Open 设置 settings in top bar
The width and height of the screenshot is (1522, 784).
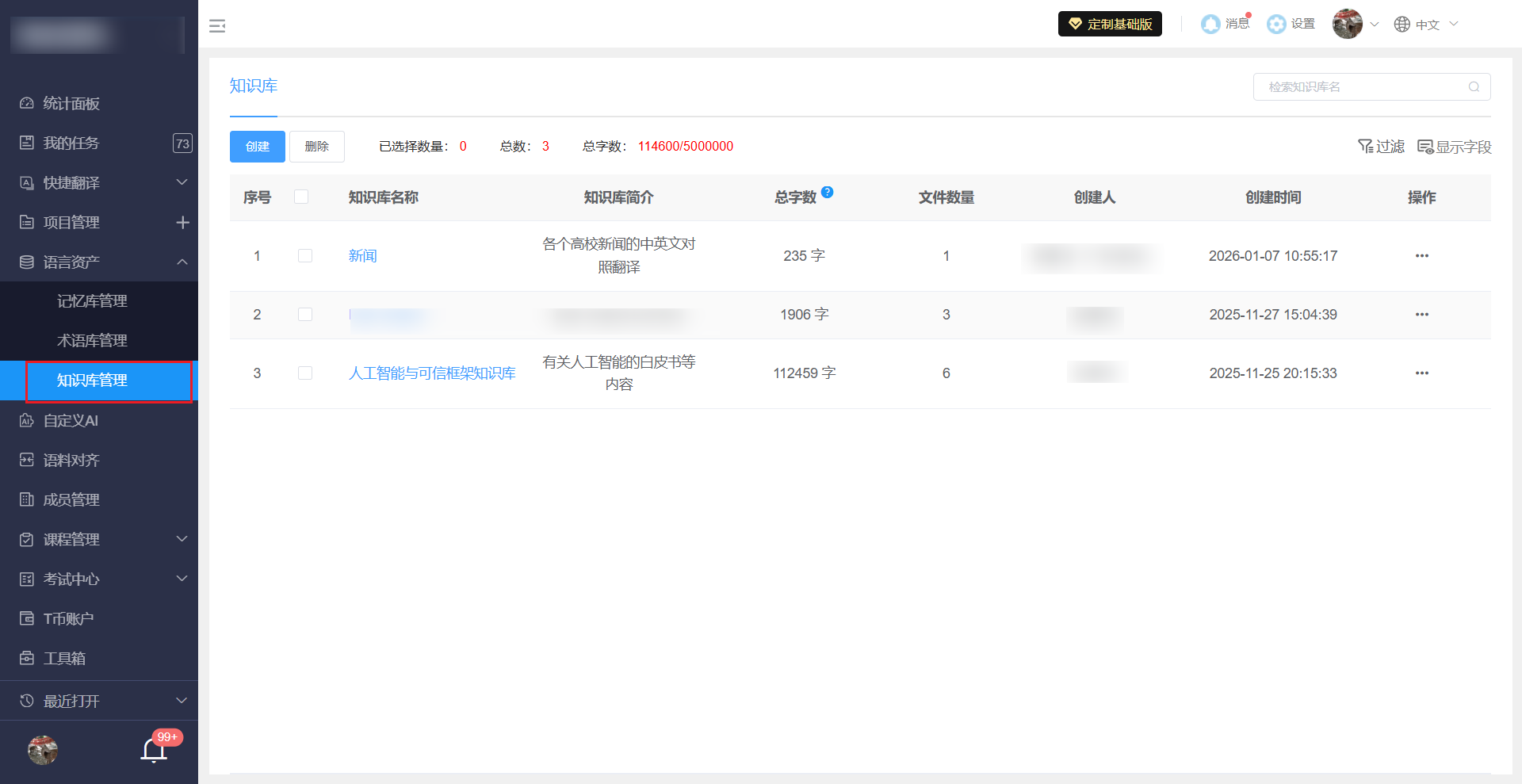point(1291,24)
